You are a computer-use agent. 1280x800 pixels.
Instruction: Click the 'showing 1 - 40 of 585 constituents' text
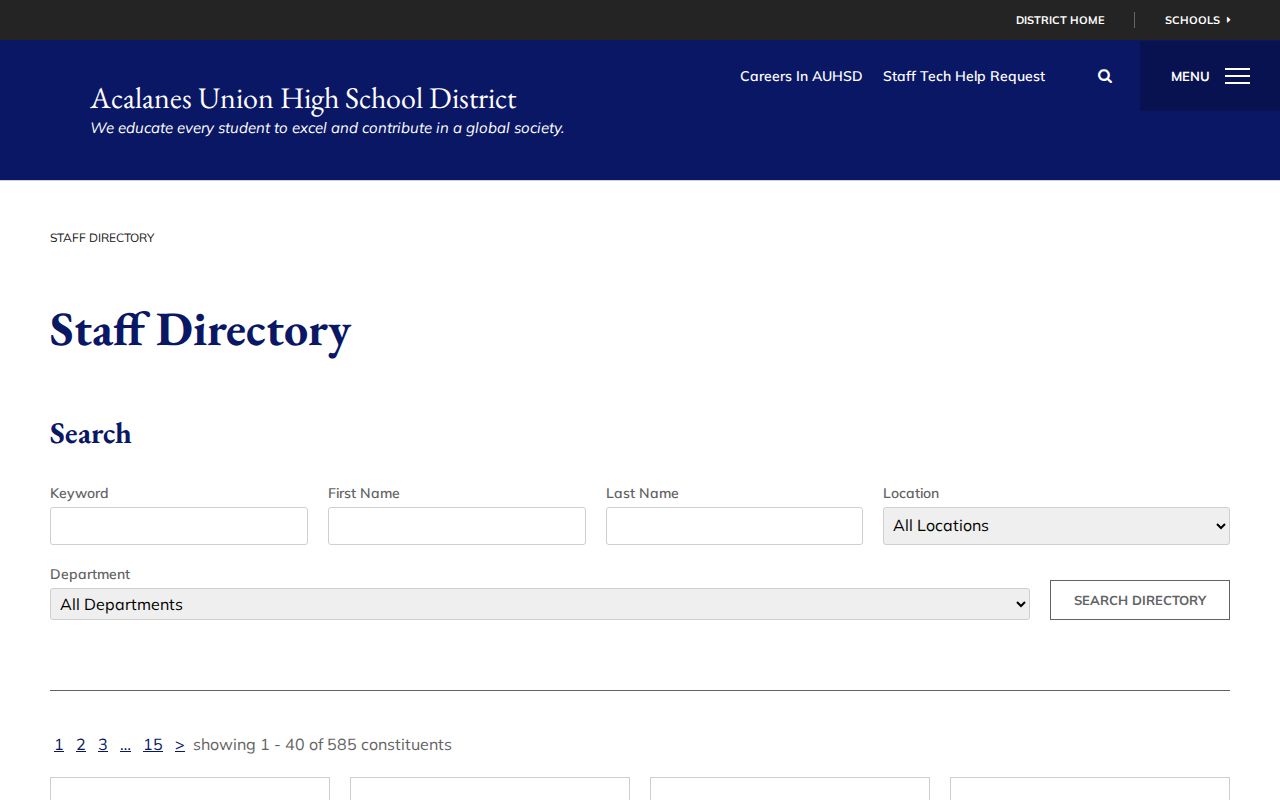[322, 745]
